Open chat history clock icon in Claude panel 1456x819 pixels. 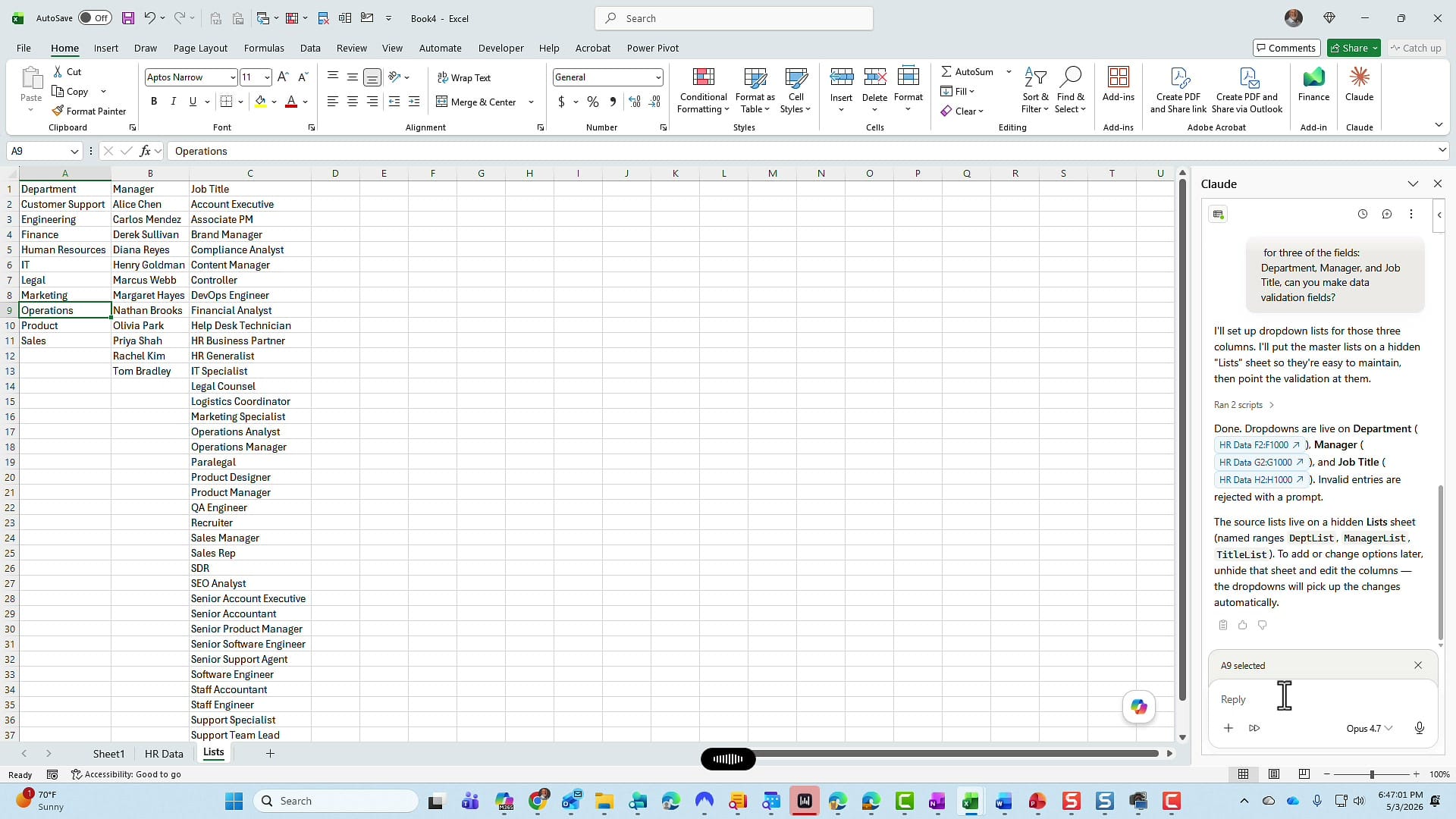pos(1363,214)
